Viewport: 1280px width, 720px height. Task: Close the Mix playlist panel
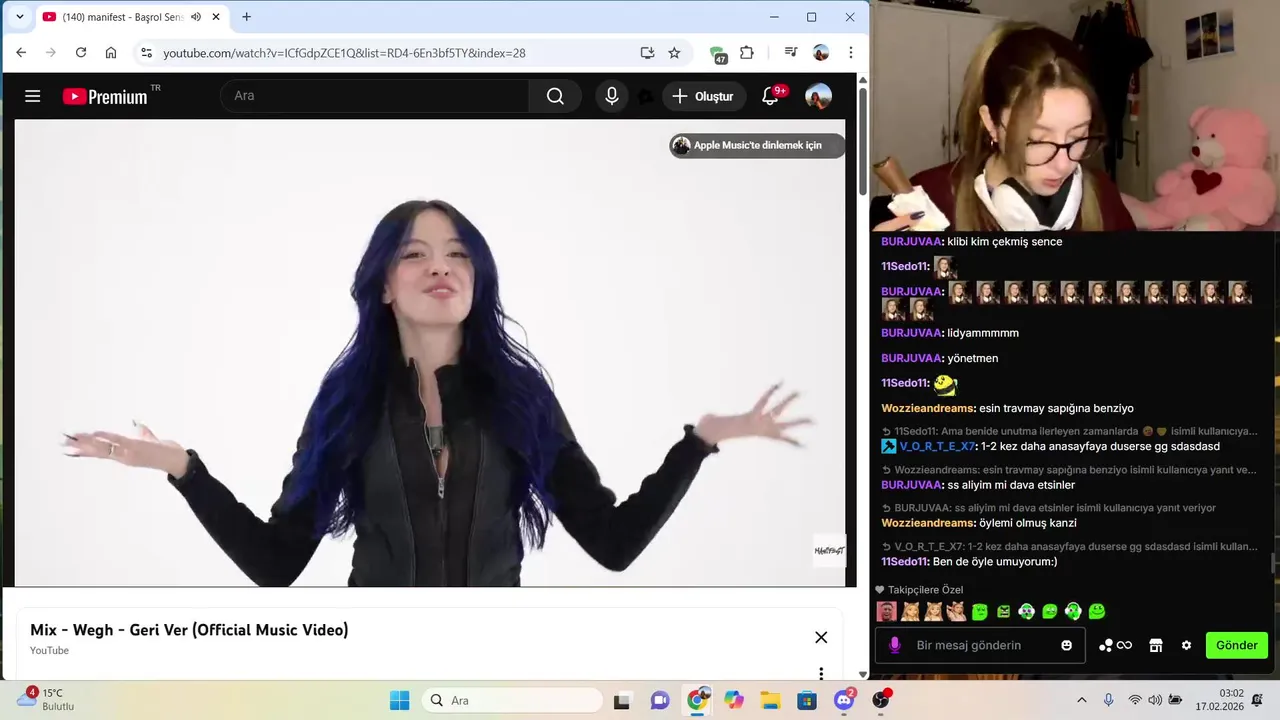(821, 637)
